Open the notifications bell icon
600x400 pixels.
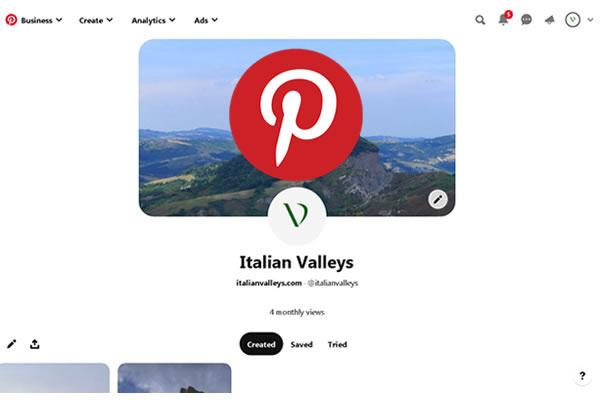504,20
